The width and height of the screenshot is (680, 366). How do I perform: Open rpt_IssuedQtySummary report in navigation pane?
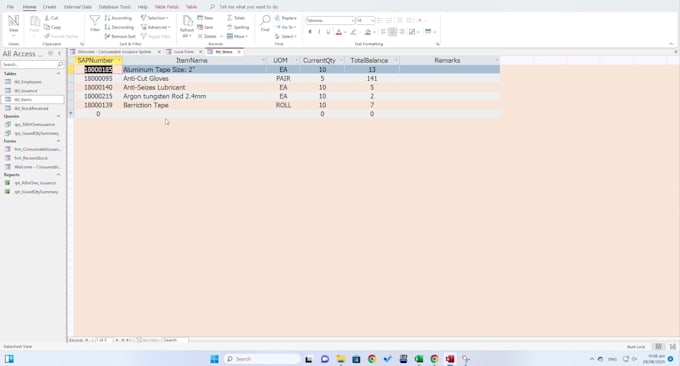click(36, 192)
